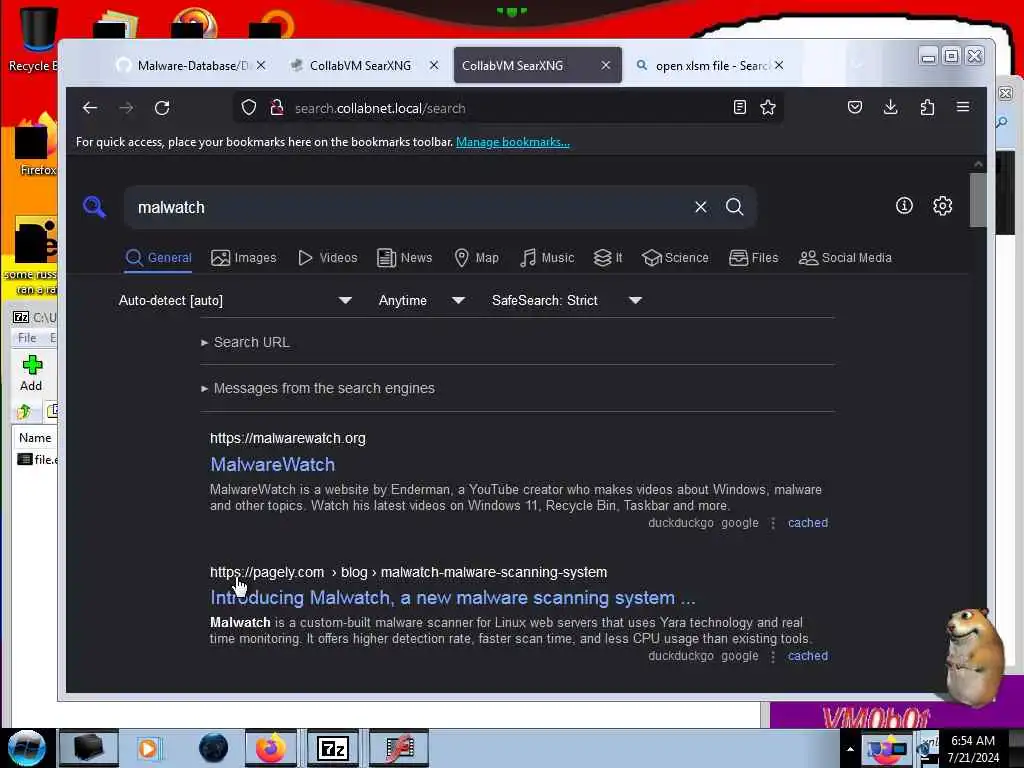Open the Introducing Malwatch result title
The width and height of the screenshot is (1024, 768).
(453, 598)
